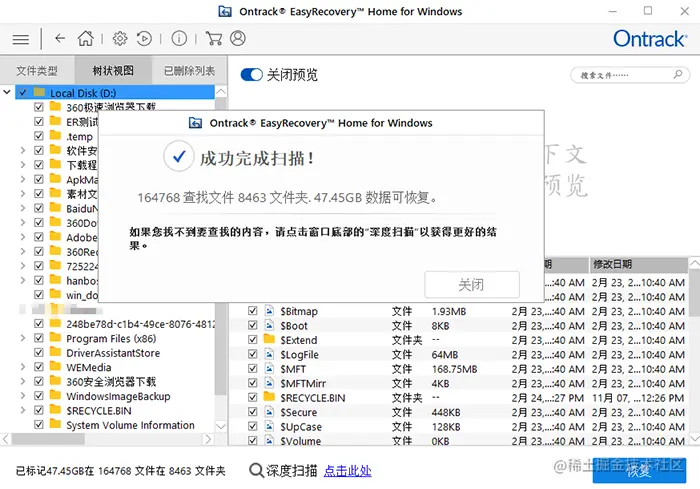Go back with the arrow icon

60,38
